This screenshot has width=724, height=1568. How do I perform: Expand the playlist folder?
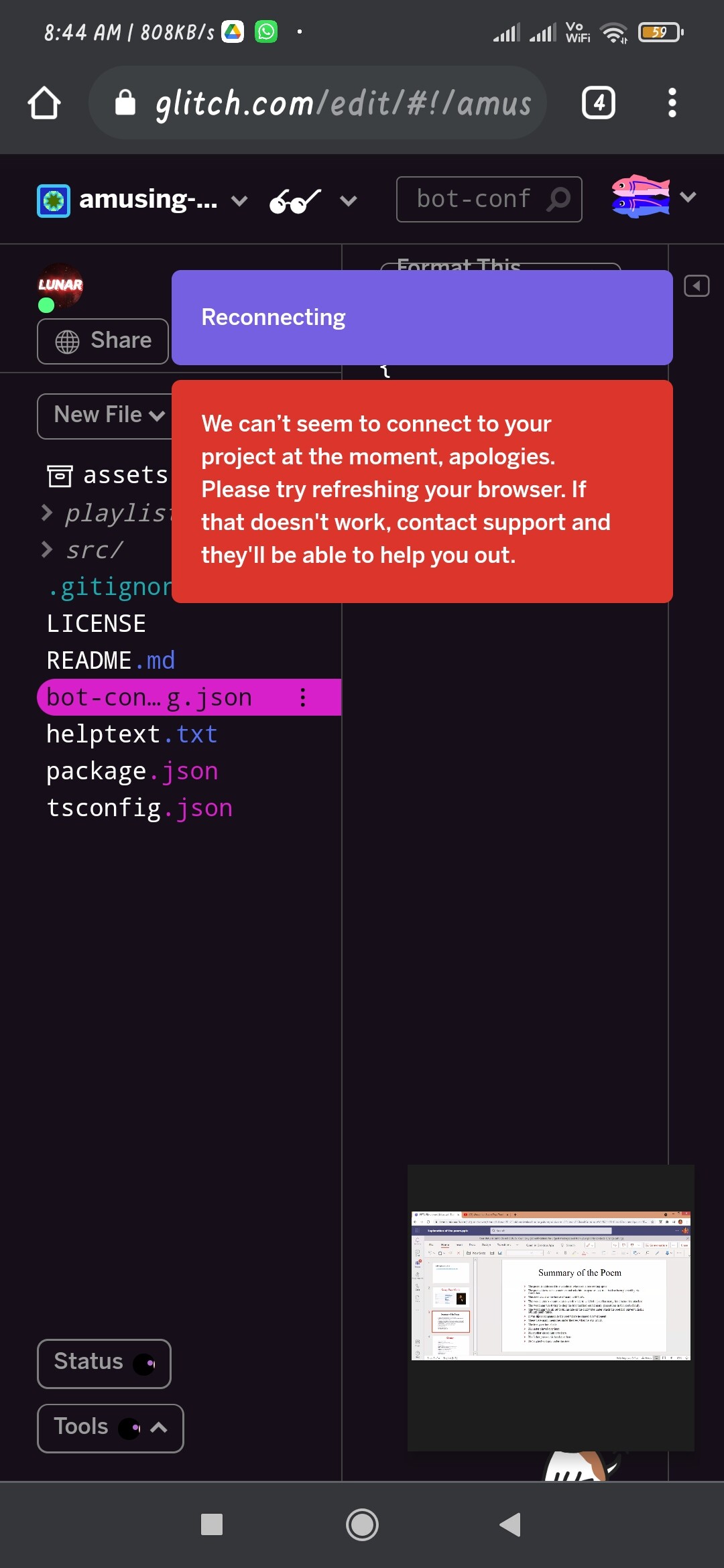[104, 513]
